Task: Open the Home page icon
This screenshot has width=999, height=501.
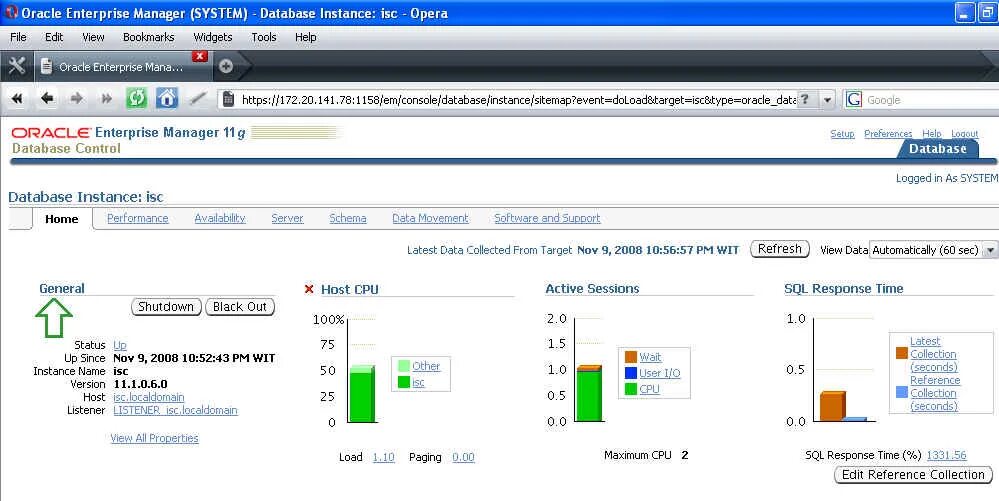Action: coord(167,99)
